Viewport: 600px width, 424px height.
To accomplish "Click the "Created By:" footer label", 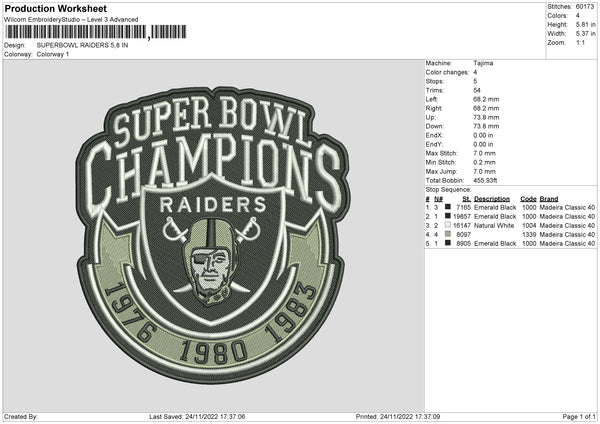I will (21, 416).
